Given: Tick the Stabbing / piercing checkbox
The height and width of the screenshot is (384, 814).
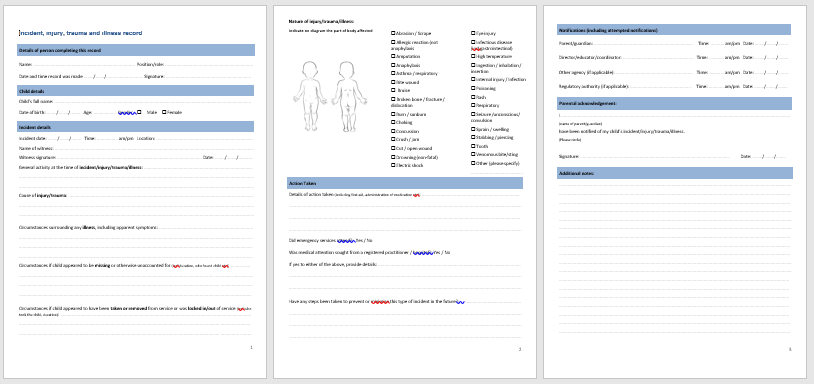Looking at the screenshot, I should pyautogui.click(x=473, y=138).
